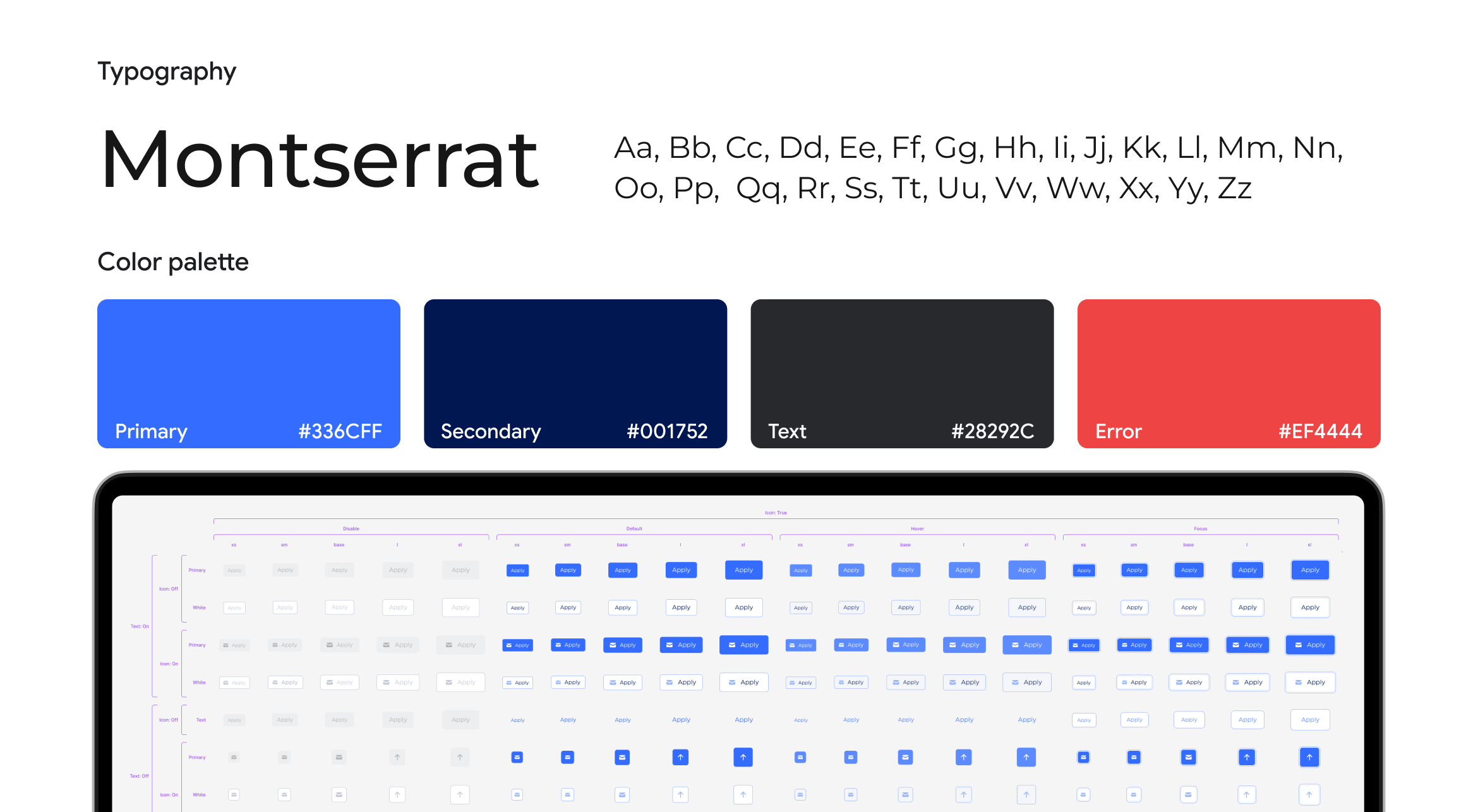Click the Default l White Apply button with mail icon
Image resolution: width=1478 pixels, height=812 pixels.
pos(681,683)
